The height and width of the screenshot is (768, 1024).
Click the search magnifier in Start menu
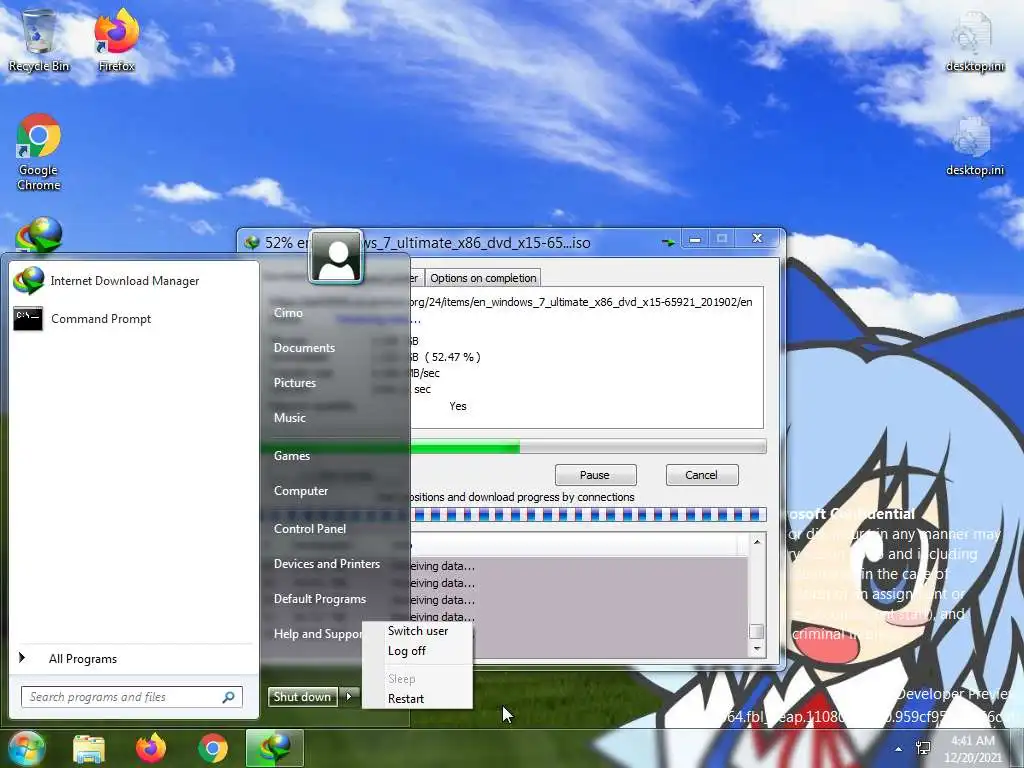[x=229, y=697]
